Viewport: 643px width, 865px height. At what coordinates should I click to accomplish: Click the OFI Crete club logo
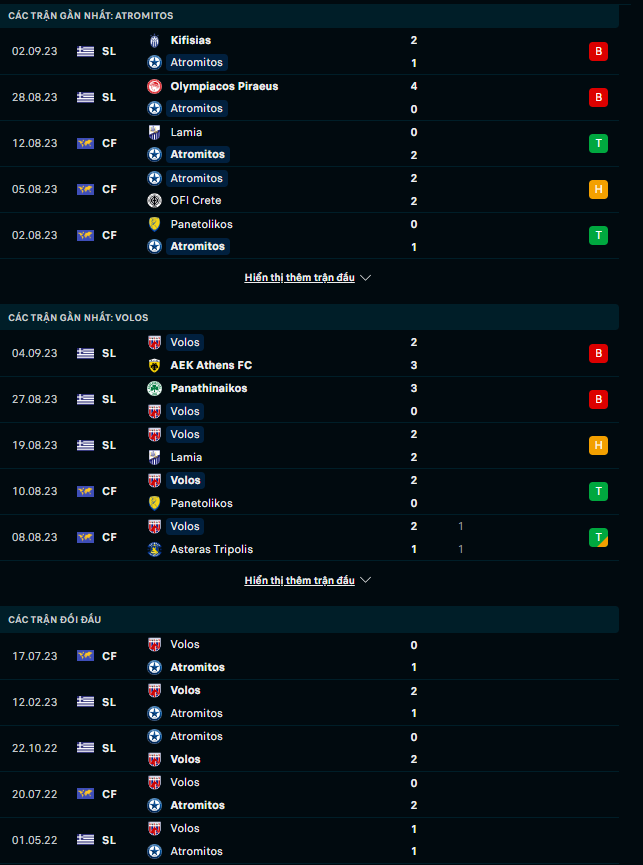(154, 200)
